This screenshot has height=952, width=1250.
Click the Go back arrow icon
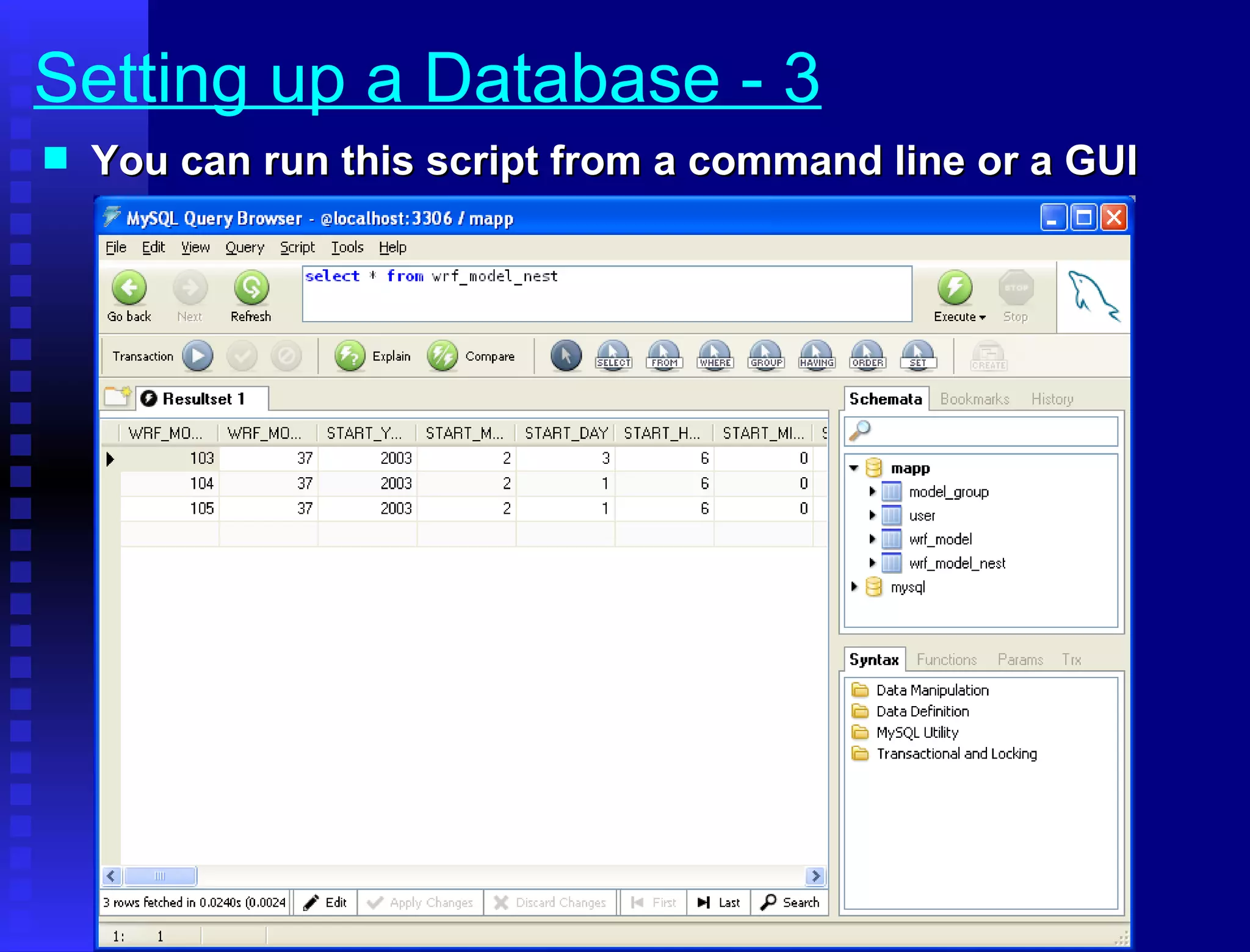tap(129, 288)
